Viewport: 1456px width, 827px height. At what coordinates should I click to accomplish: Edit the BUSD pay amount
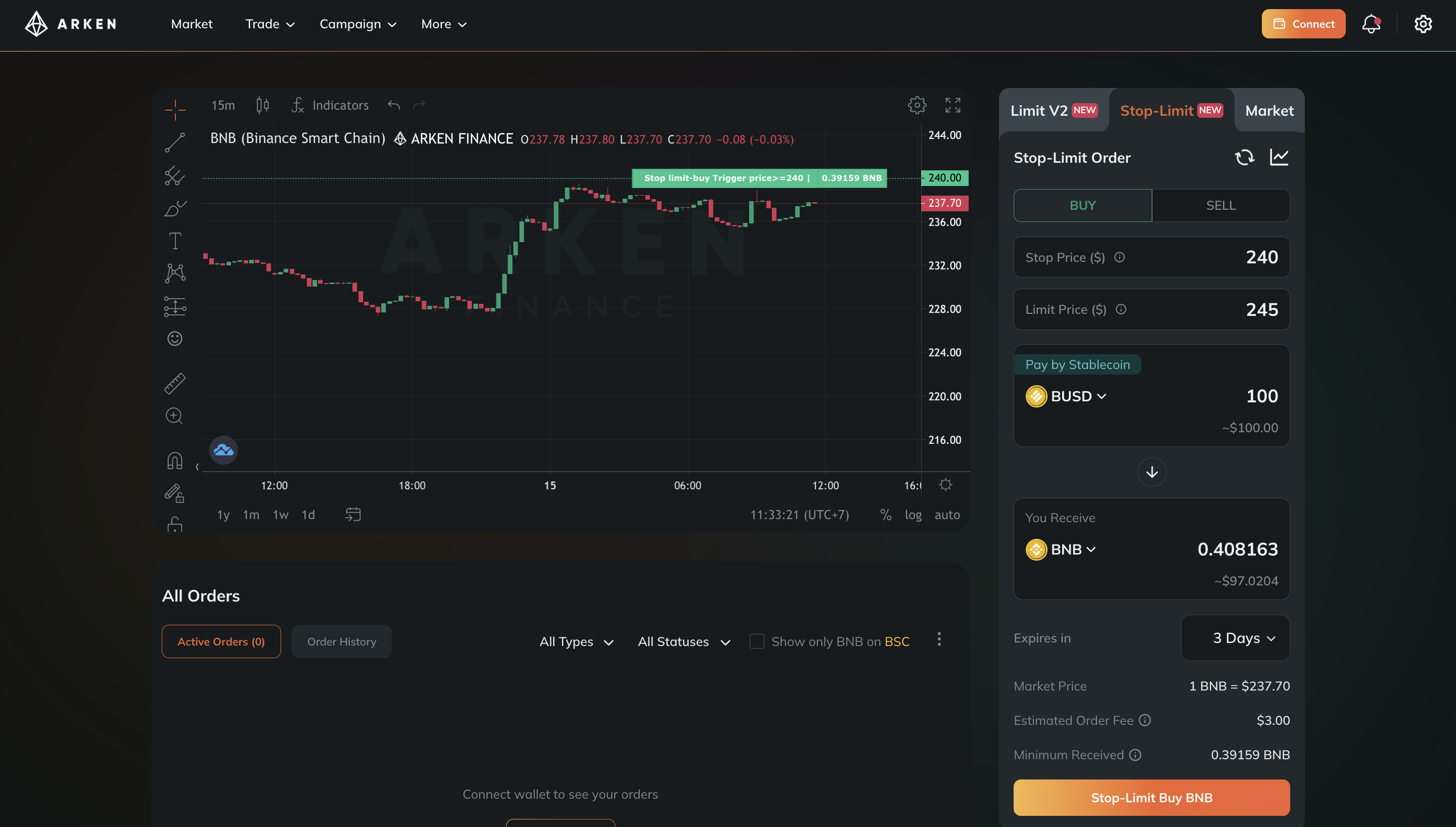pyautogui.click(x=1261, y=396)
